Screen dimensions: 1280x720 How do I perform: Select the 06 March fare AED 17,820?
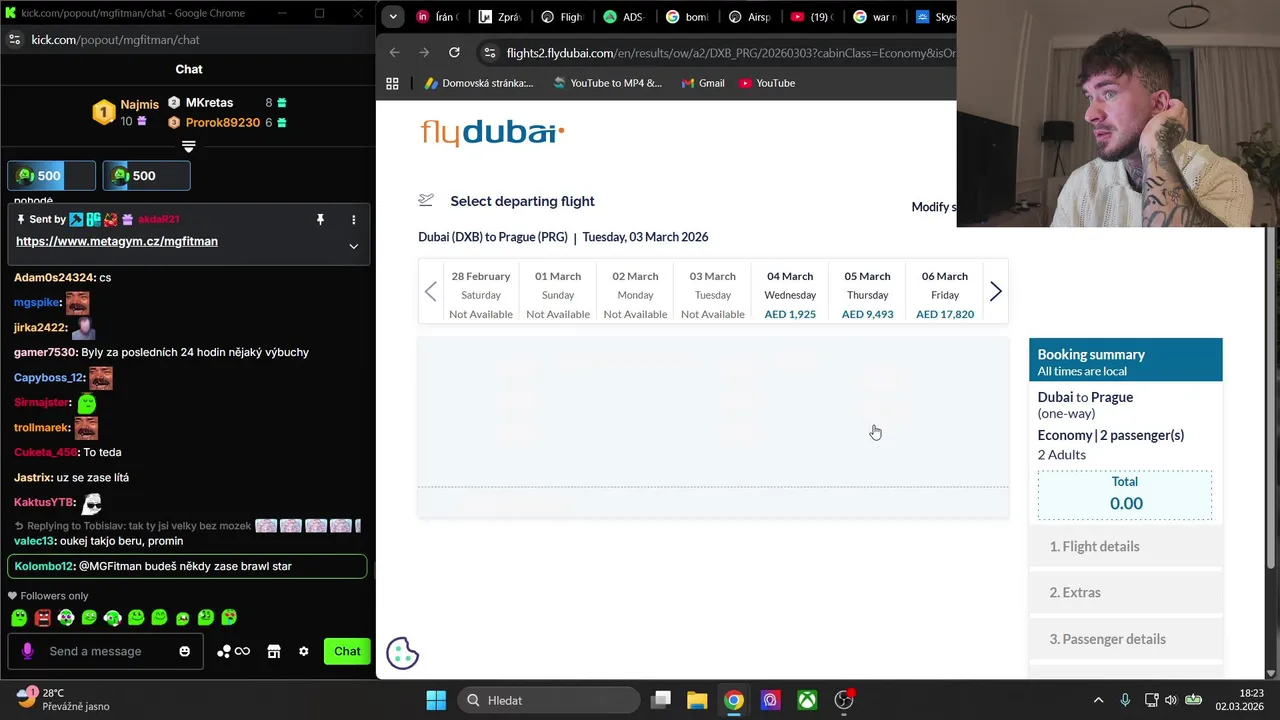pos(945,294)
